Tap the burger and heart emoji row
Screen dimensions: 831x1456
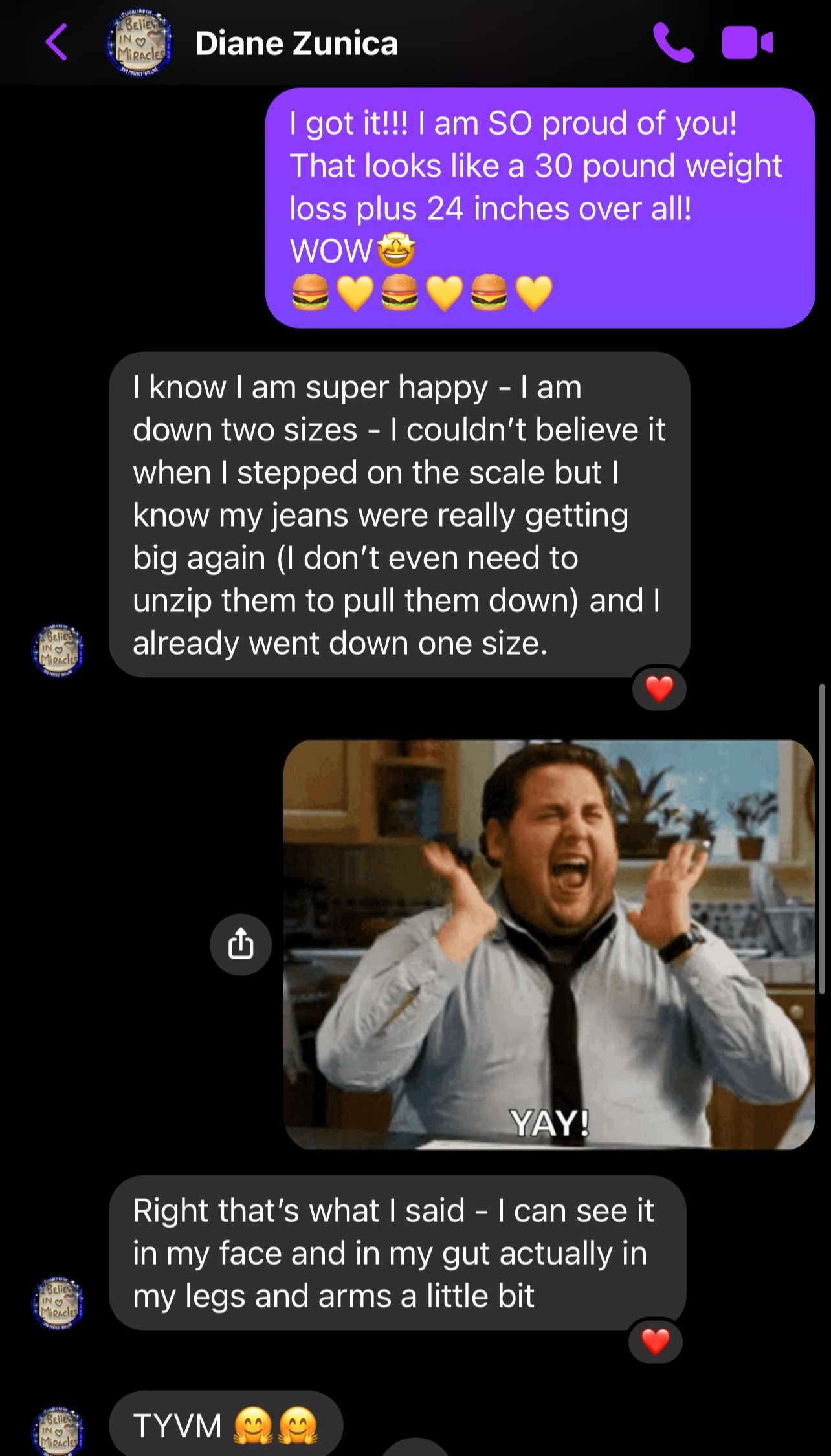422,293
